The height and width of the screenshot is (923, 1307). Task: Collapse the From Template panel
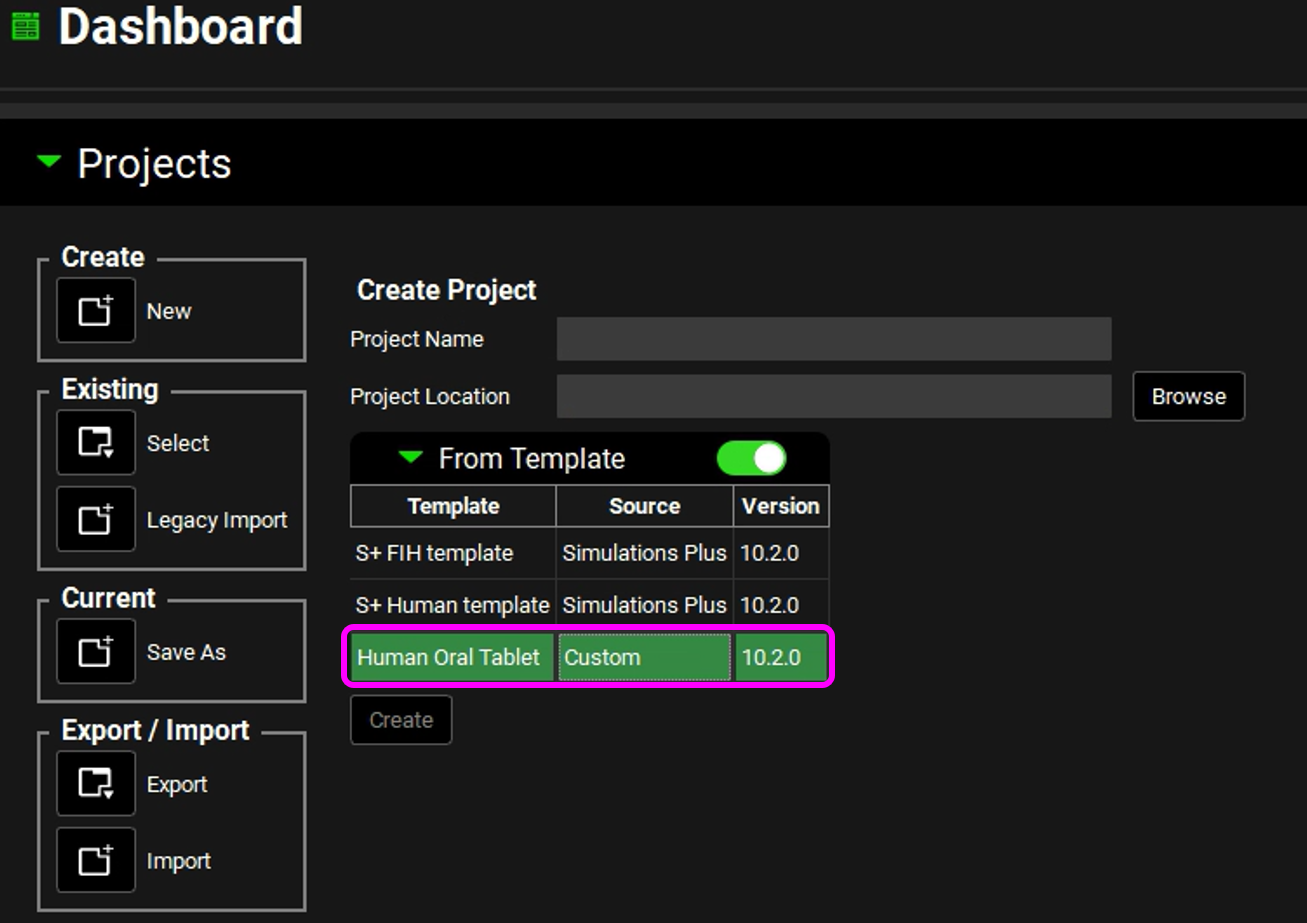pyautogui.click(x=410, y=458)
